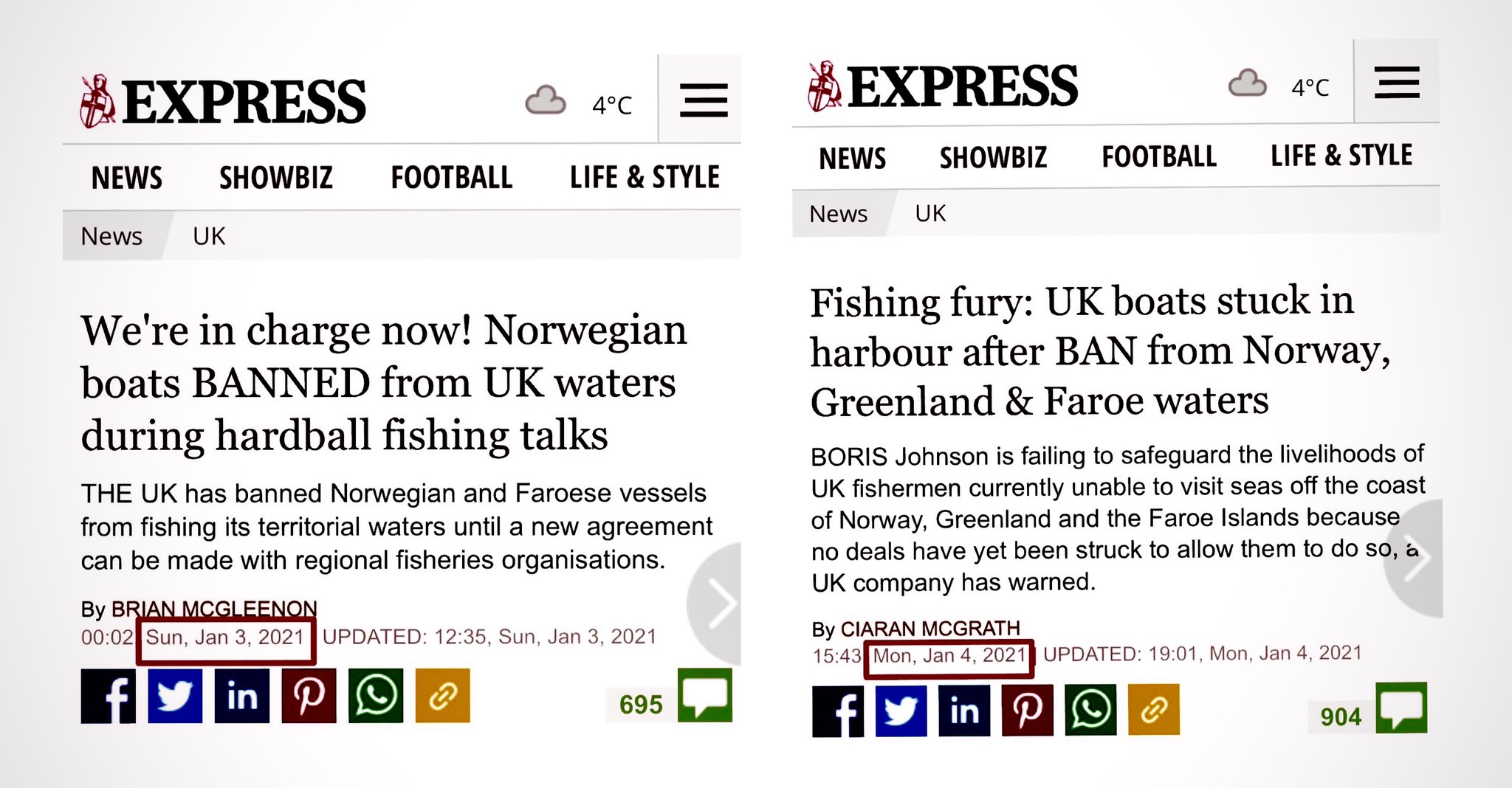
Task: Open comments on article with 695 comments
Action: point(705,695)
